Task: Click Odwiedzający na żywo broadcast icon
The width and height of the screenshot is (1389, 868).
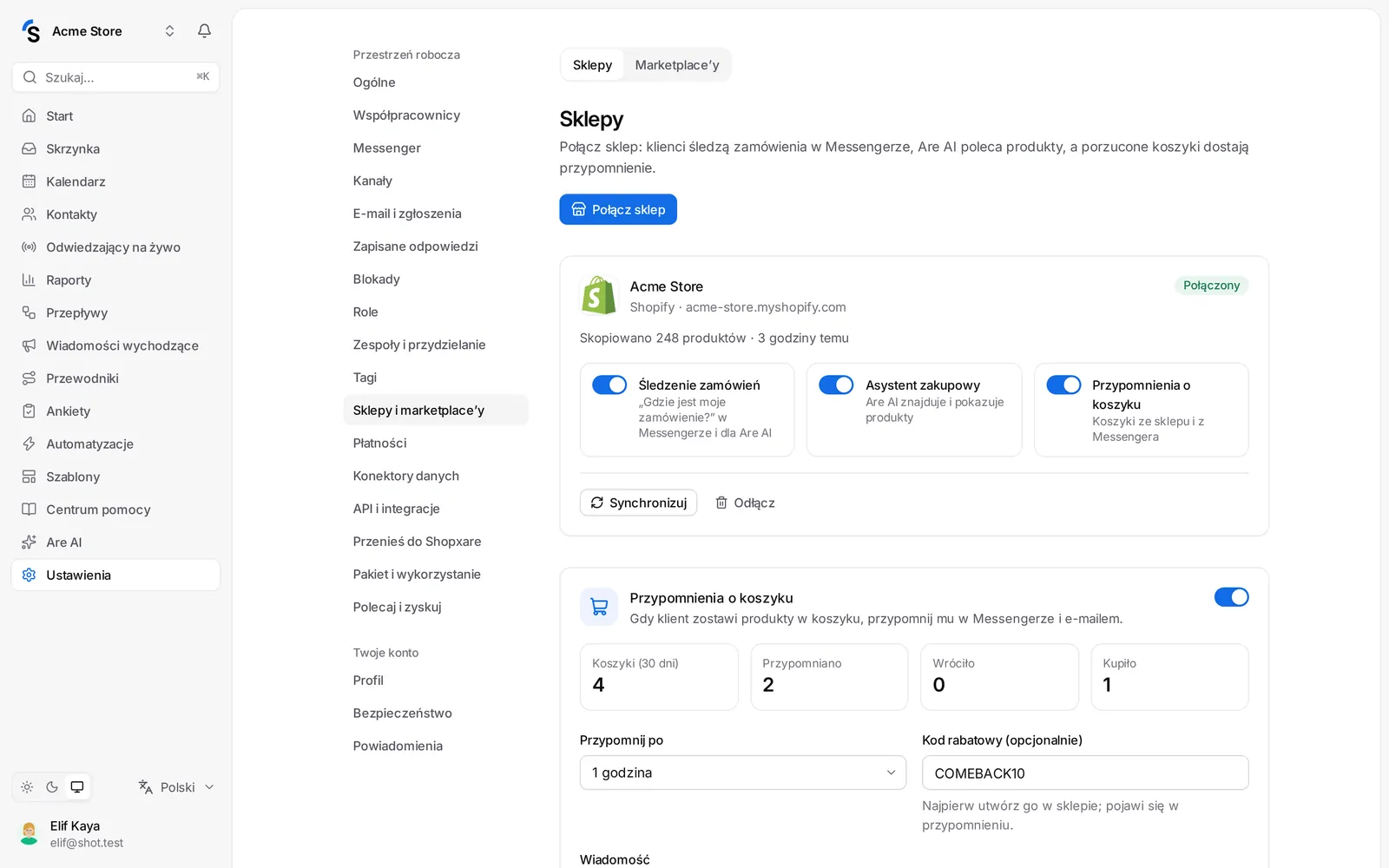Action: 29,247
